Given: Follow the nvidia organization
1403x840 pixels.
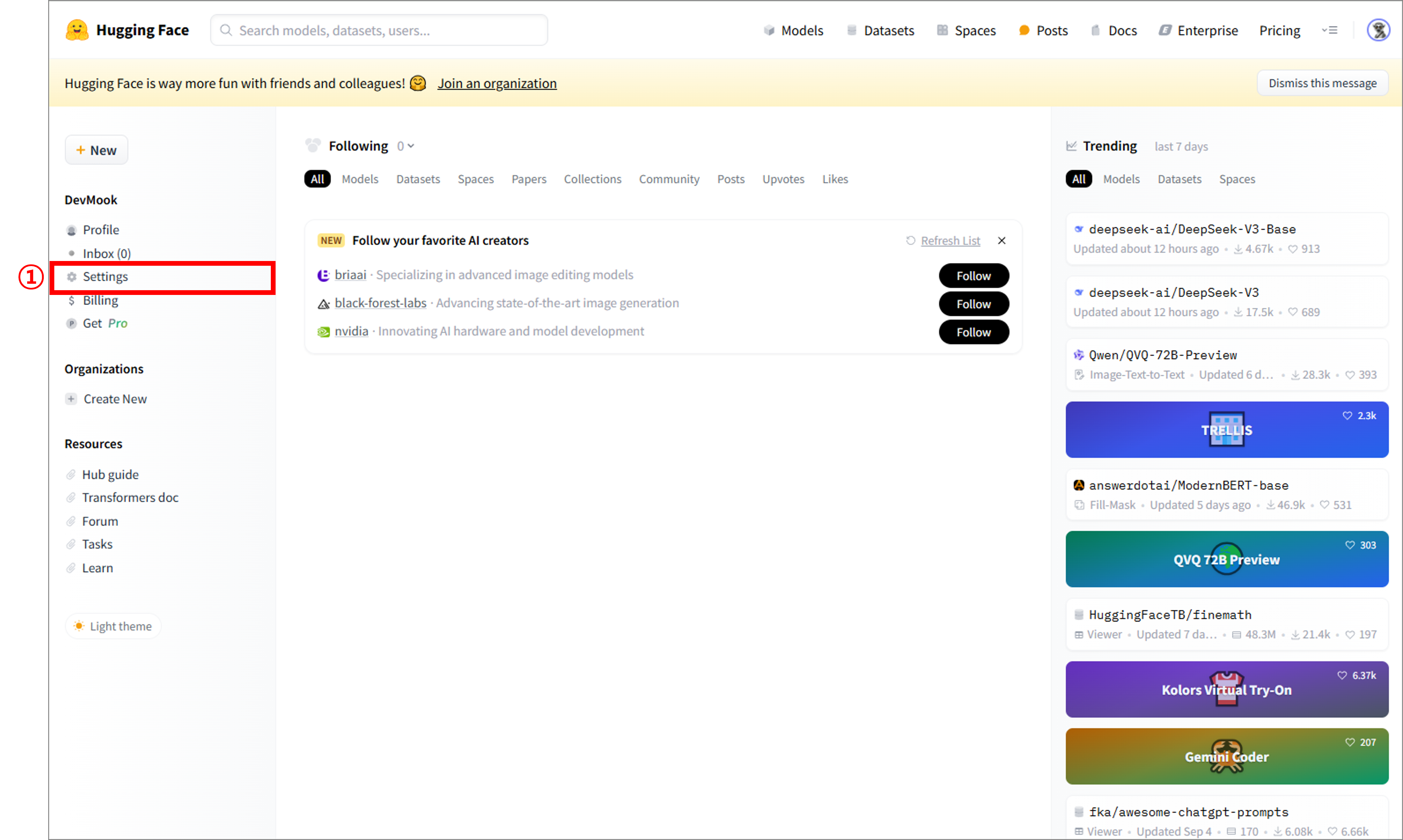Looking at the screenshot, I should click(x=973, y=332).
